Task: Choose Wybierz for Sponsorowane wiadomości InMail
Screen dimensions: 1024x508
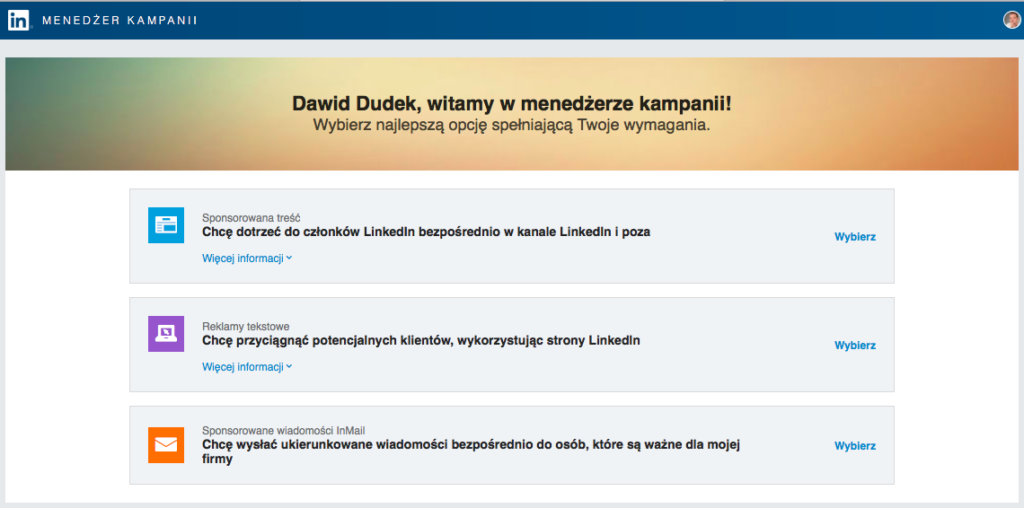Action: pyautogui.click(x=855, y=446)
